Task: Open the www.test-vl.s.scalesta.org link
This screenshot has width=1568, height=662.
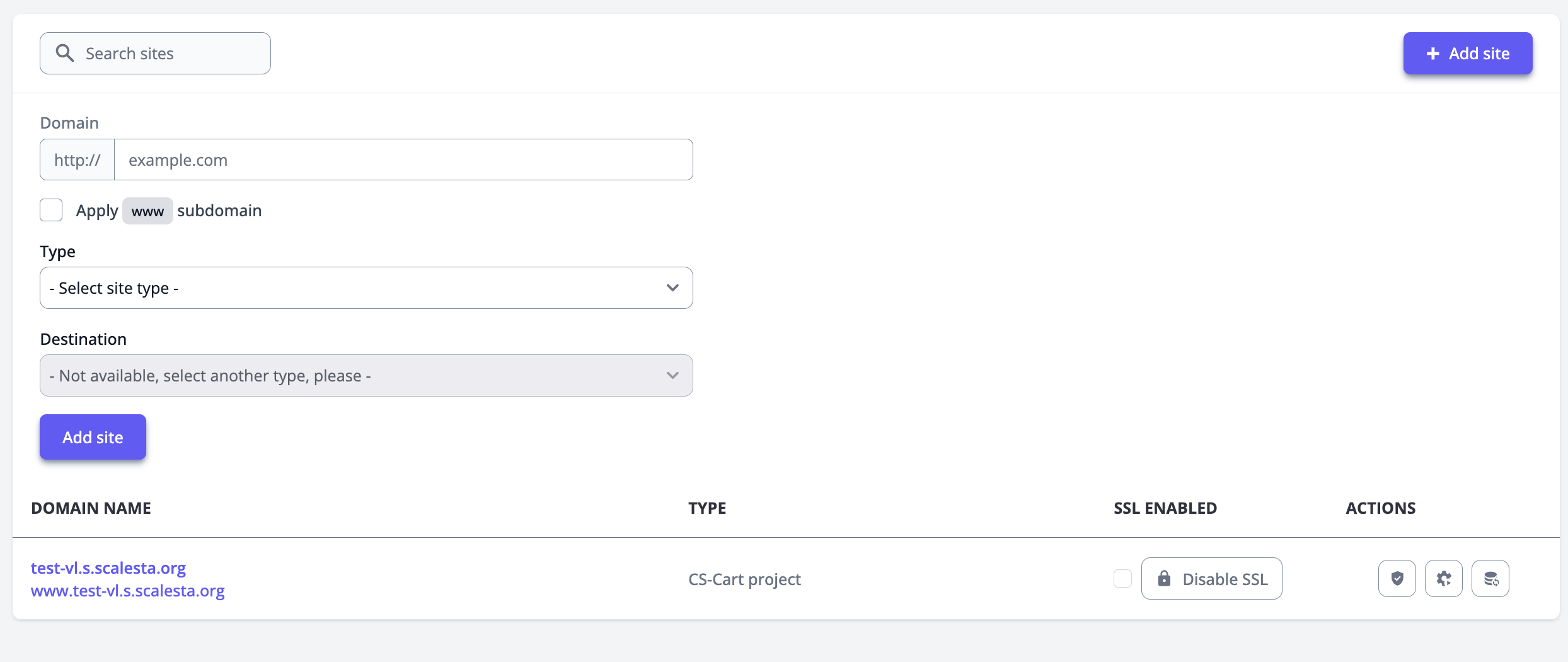Action: 128,591
